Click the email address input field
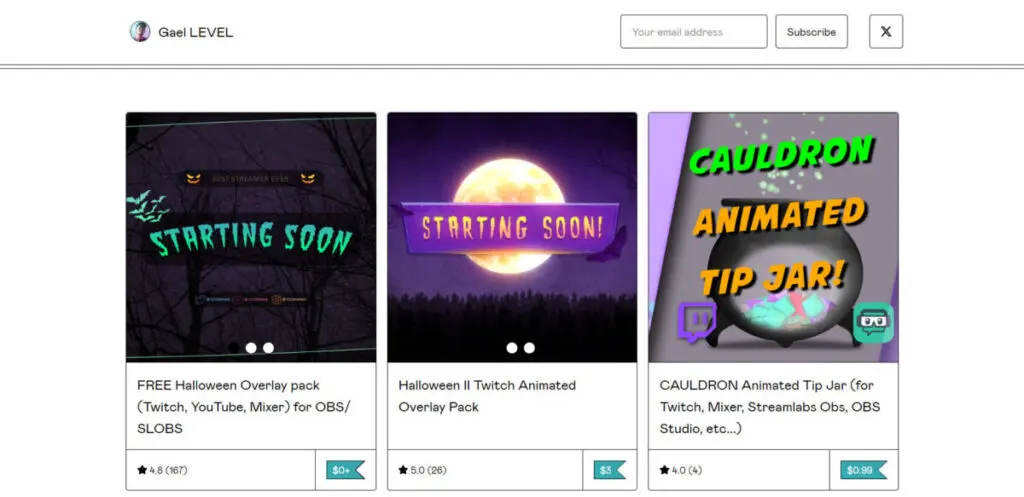The width and height of the screenshot is (1024, 497). pos(694,31)
